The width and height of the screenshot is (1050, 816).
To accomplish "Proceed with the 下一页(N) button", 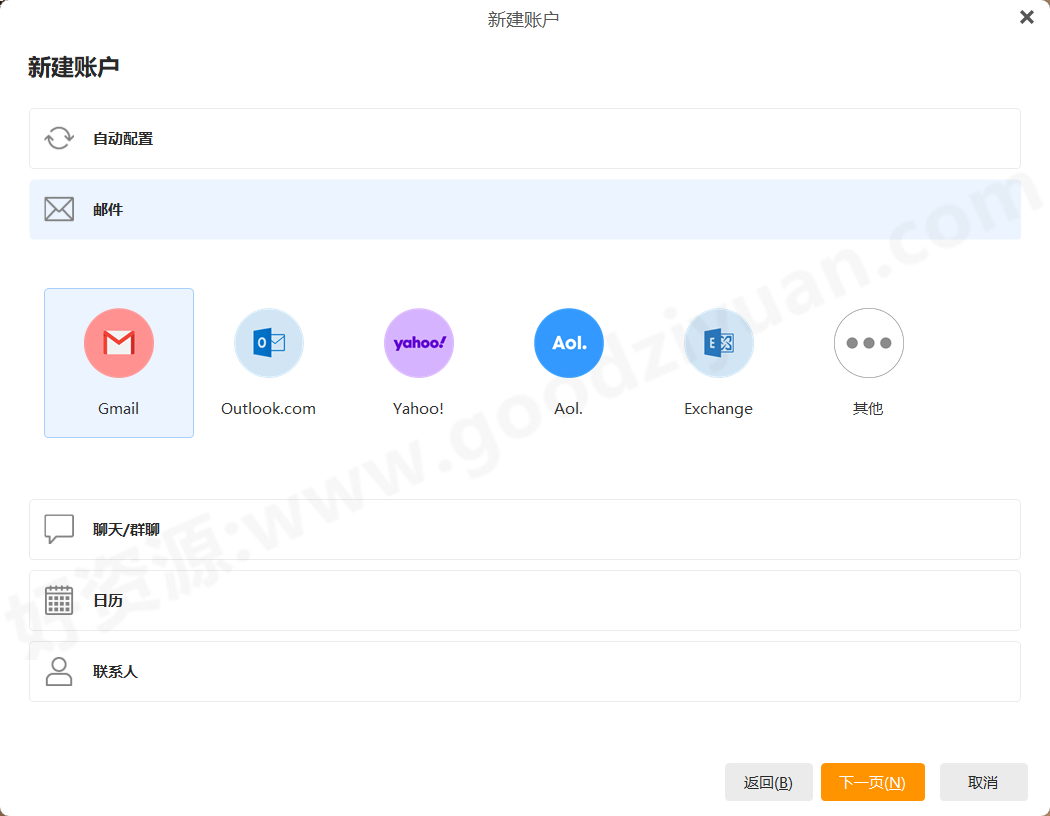I will pos(873,782).
